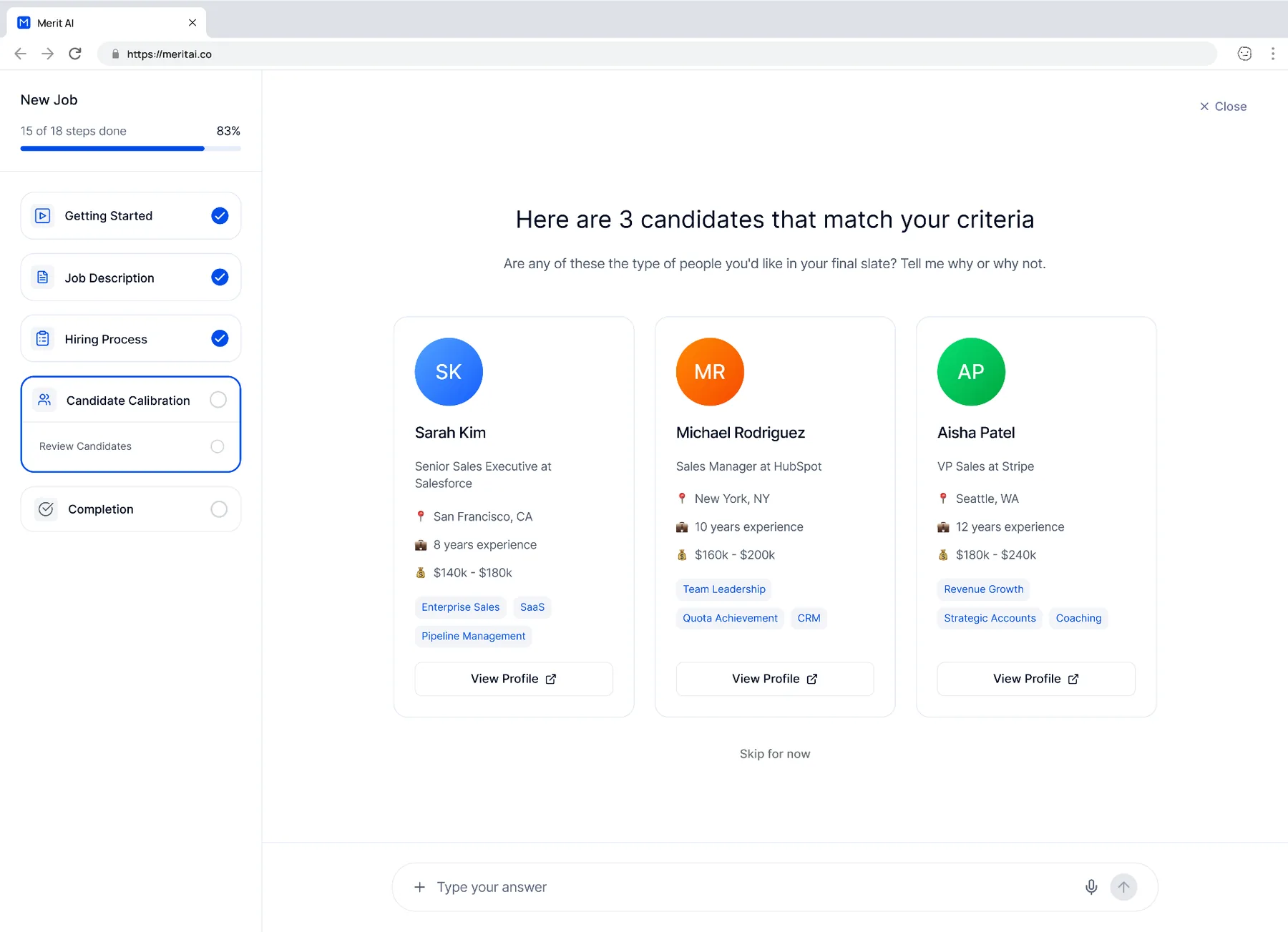Open the Hiring Process step
Screen dimensions: 1288x932
131,338
